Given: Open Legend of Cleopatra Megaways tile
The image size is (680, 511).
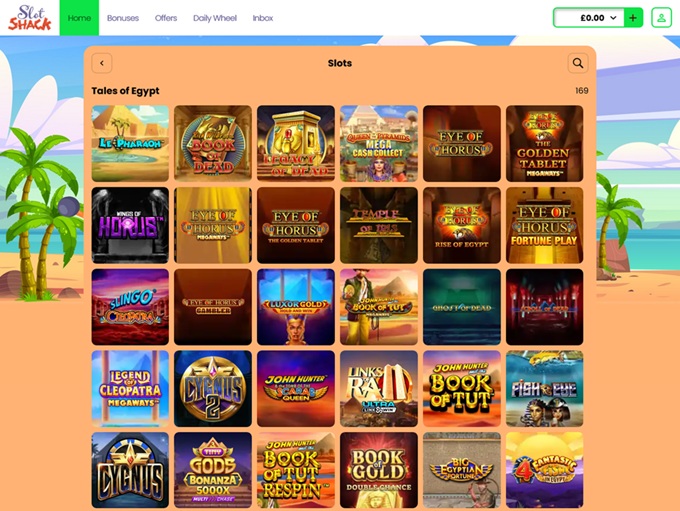Looking at the screenshot, I should [x=130, y=389].
